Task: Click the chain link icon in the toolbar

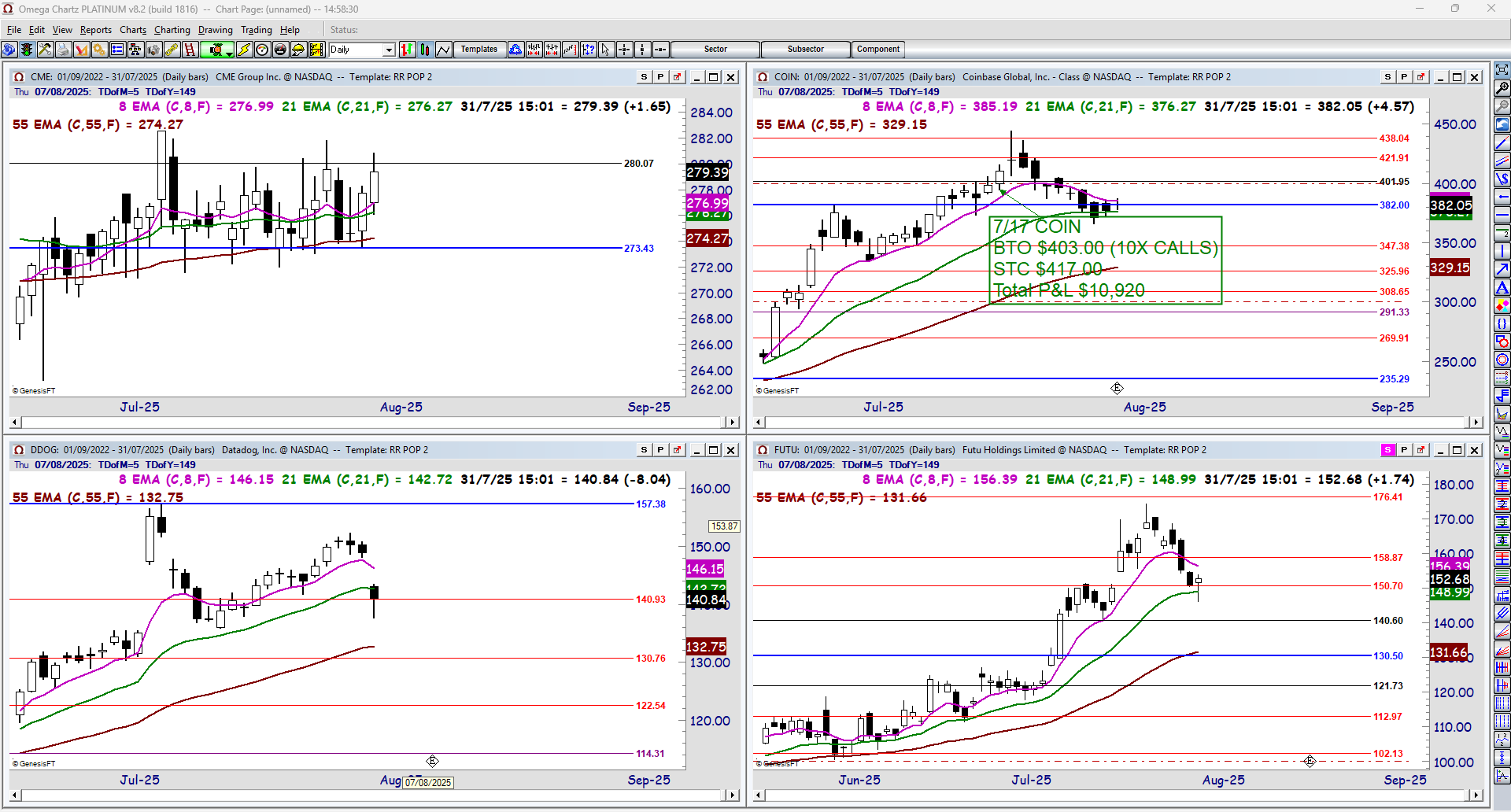Action: pos(172,50)
